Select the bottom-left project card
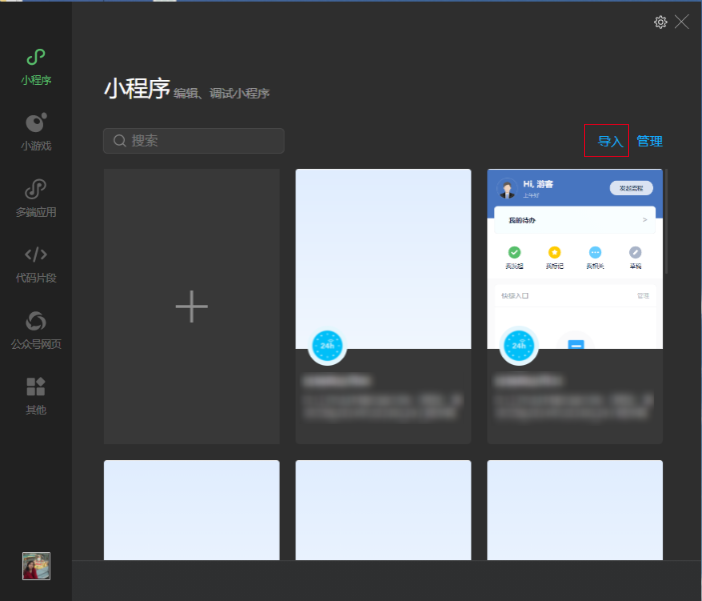Screen dimensions: 702x601 coord(191,509)
